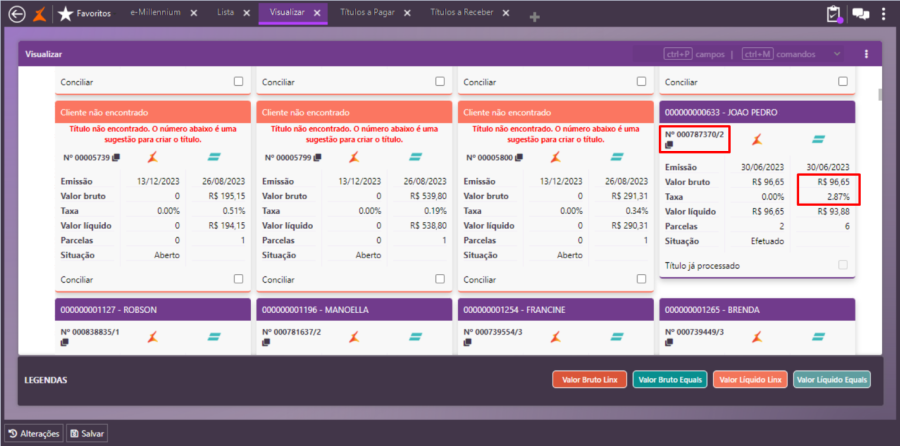Select header 000000001254 - FRANCINE
Viewport: 900px width, 446px height.
point(556,309)
